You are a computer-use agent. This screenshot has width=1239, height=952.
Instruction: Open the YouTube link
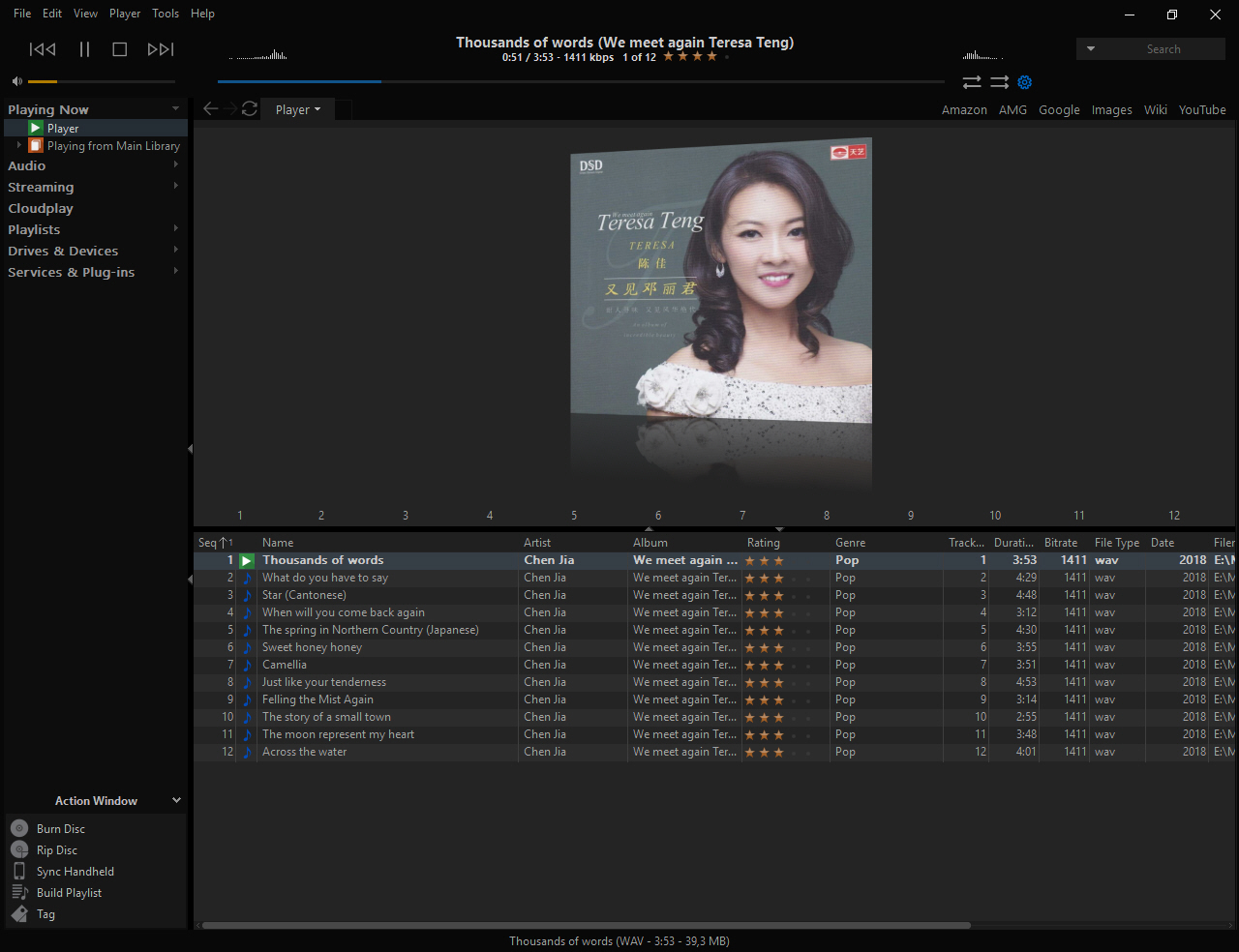point(1202,110)
